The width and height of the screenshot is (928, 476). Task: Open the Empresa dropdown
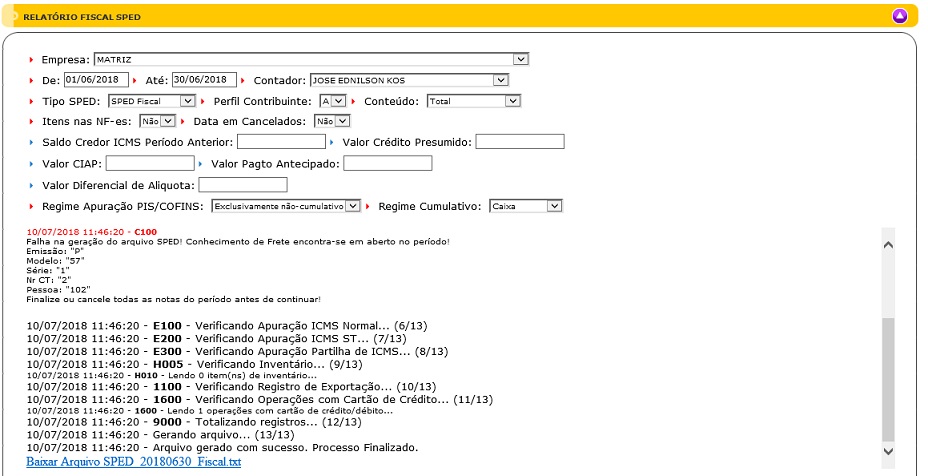click(310, 59)
